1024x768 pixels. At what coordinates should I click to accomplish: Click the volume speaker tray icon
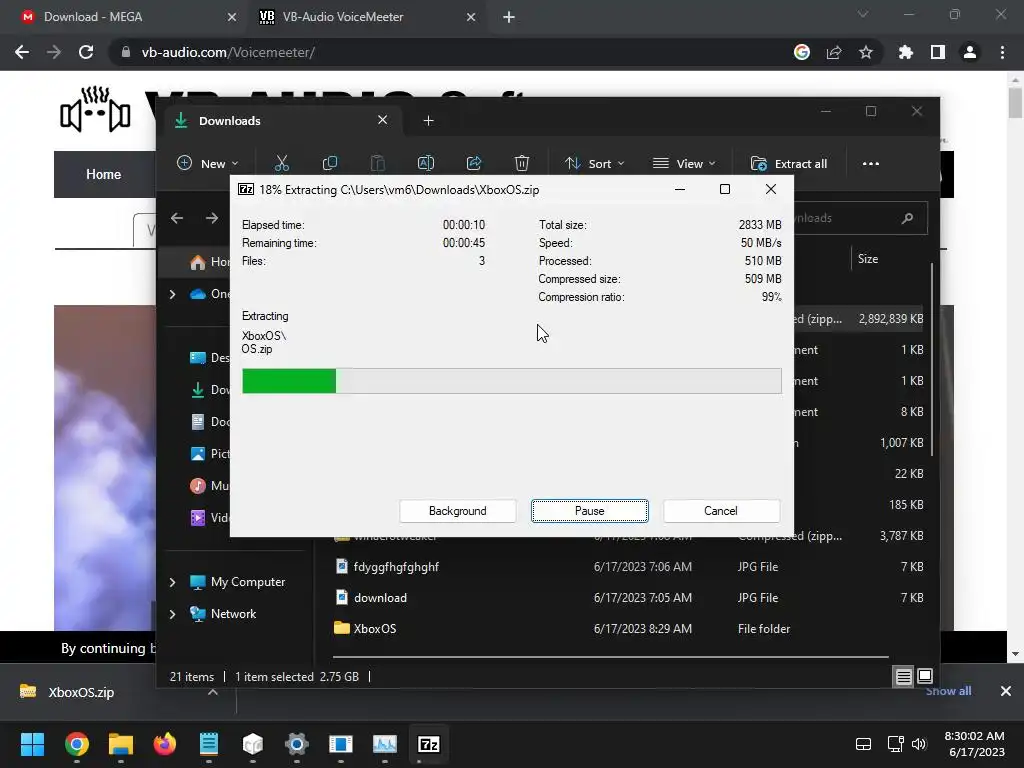[x=919, y=744]
